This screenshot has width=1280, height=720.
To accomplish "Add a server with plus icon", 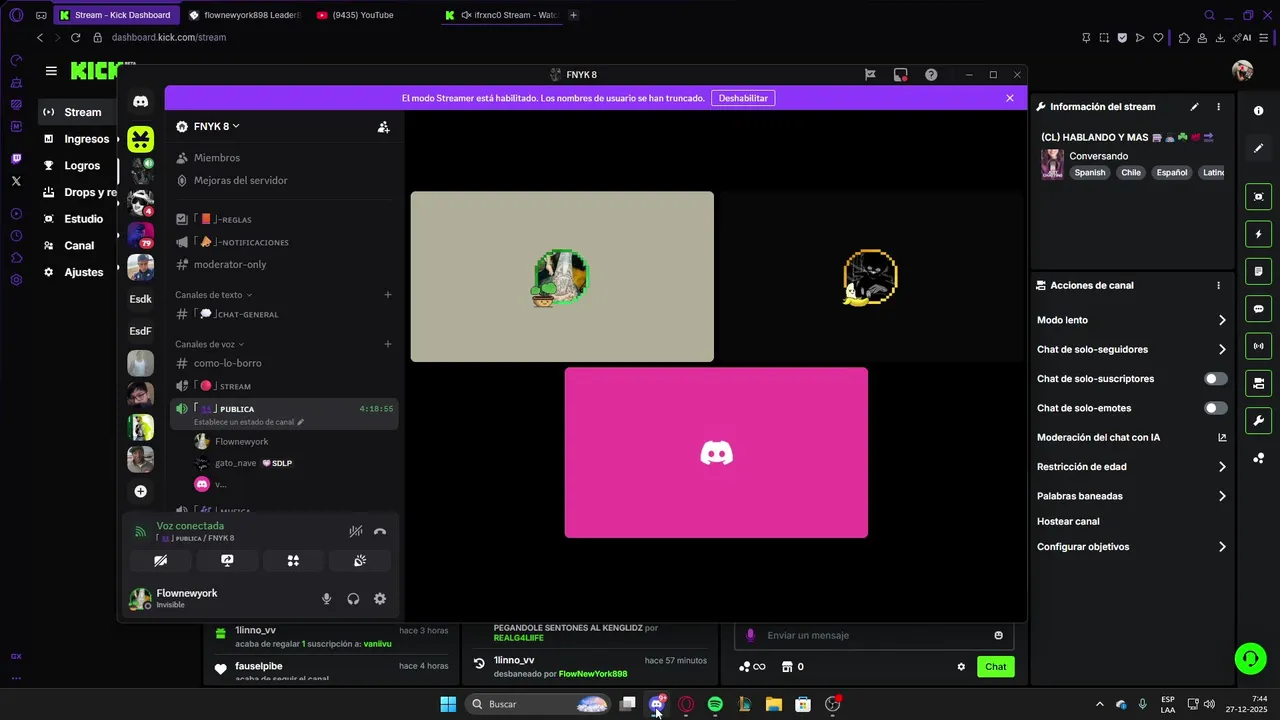I will click(141, 491).
